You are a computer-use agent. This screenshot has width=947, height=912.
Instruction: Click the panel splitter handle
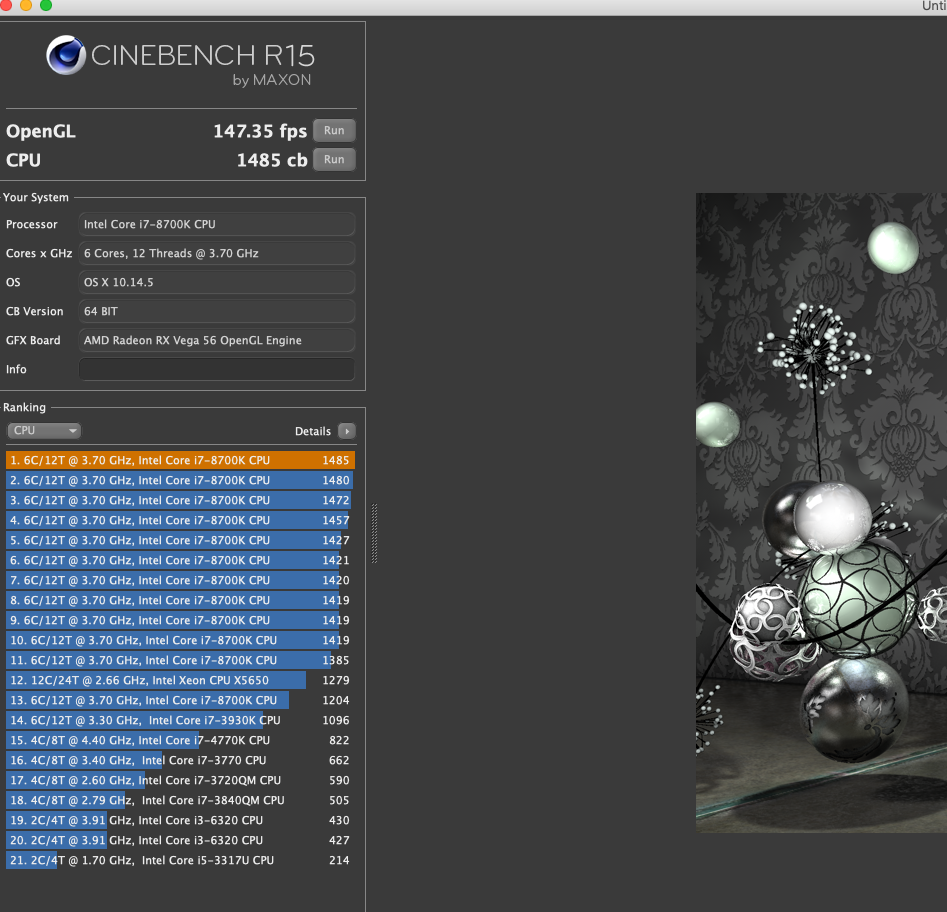click(374, 533)
